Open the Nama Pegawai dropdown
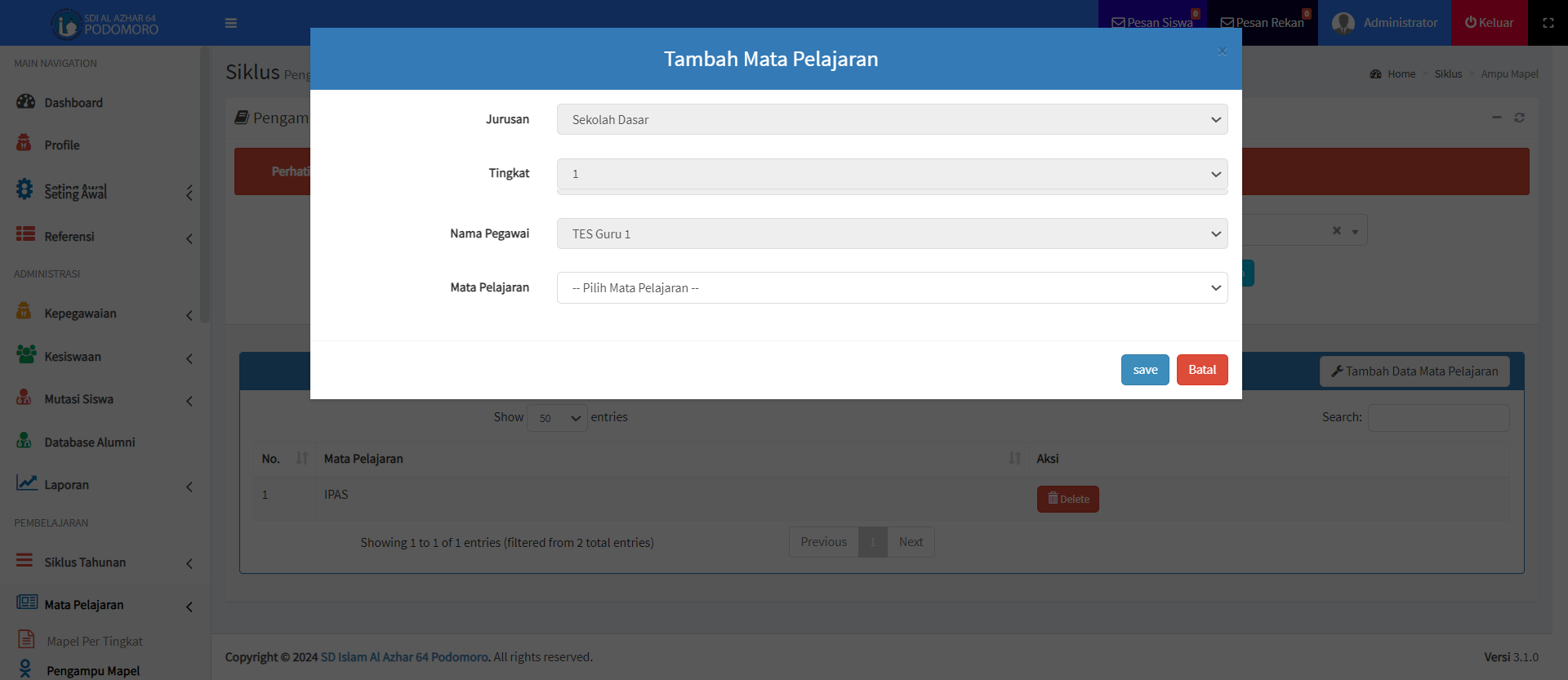 (x=892, y=233)
